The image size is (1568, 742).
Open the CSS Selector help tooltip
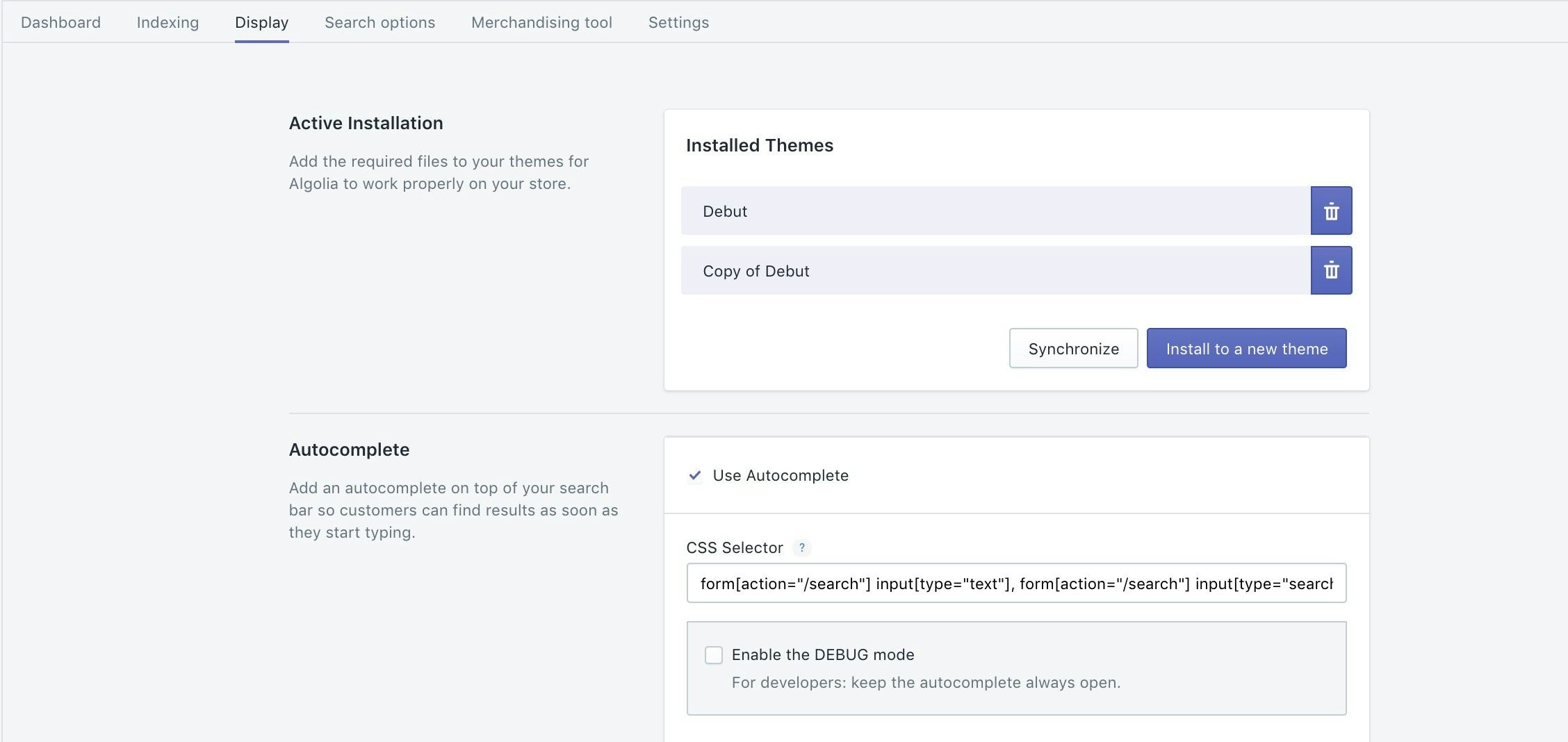point(803,548)
